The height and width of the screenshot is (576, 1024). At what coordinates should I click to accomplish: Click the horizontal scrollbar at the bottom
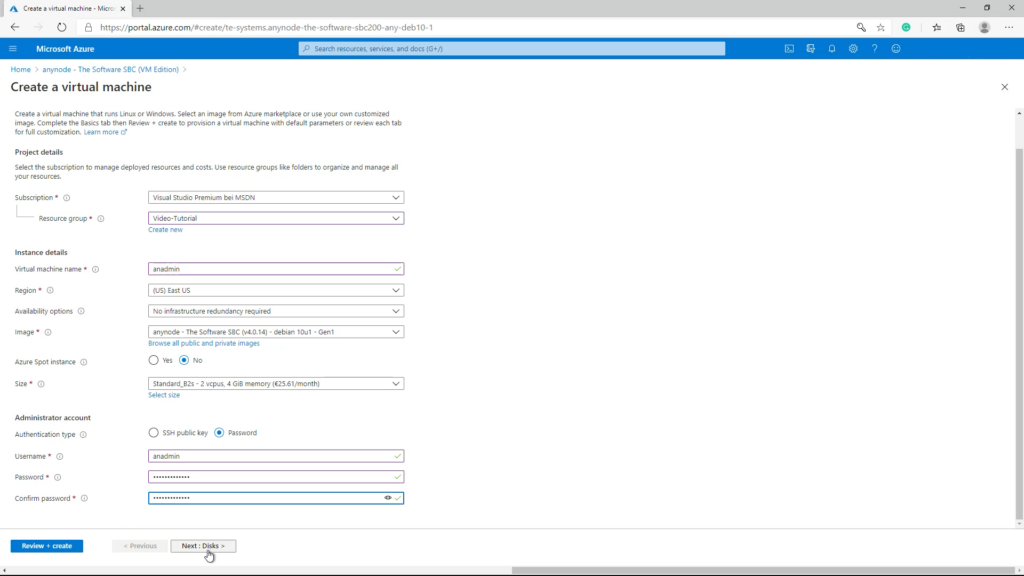[763, 570]
